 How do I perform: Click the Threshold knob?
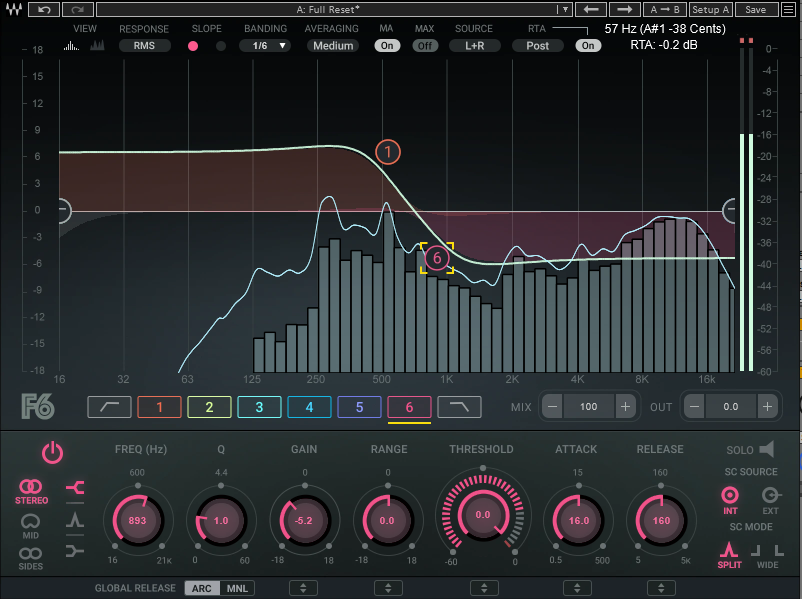tap(482, 514)
